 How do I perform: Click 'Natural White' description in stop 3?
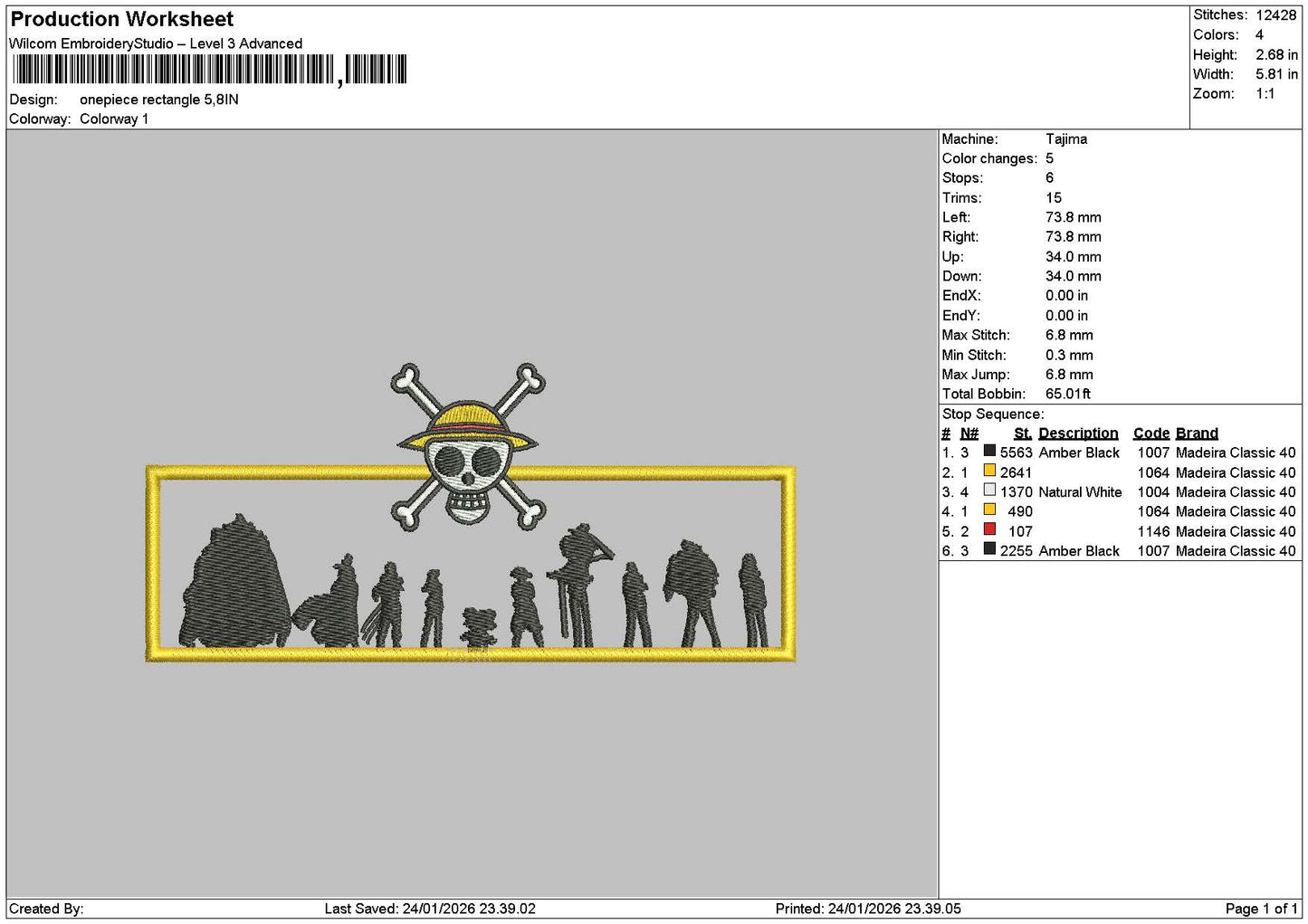[1080, 492]
